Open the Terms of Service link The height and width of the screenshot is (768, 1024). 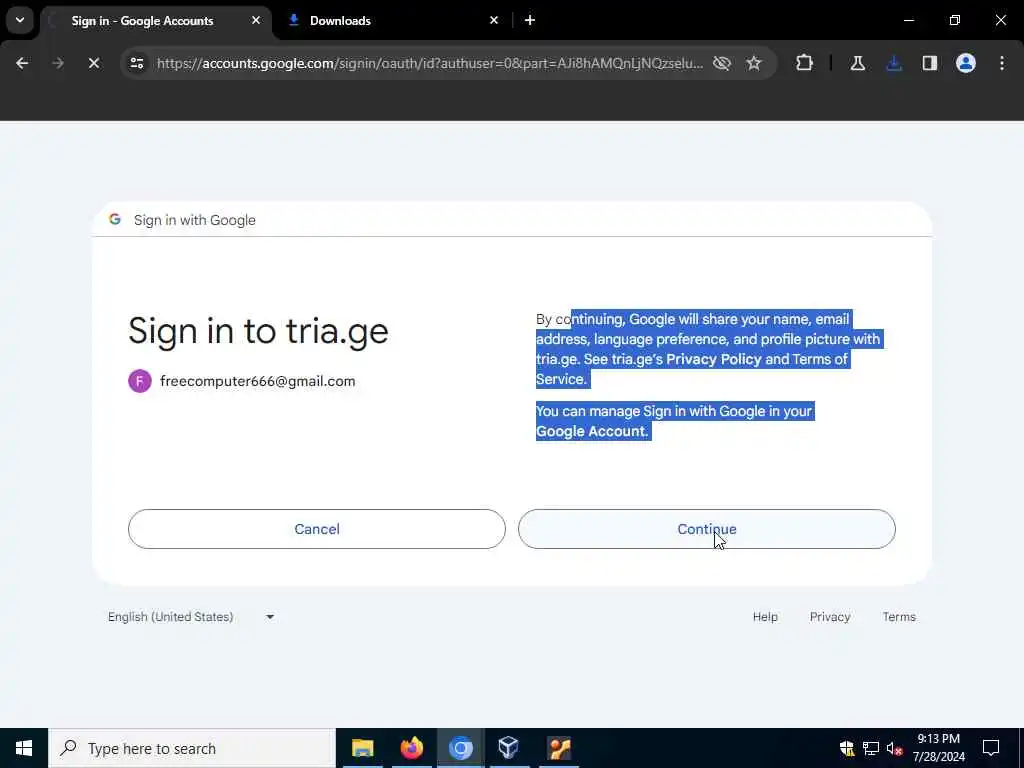coord(692,369)
